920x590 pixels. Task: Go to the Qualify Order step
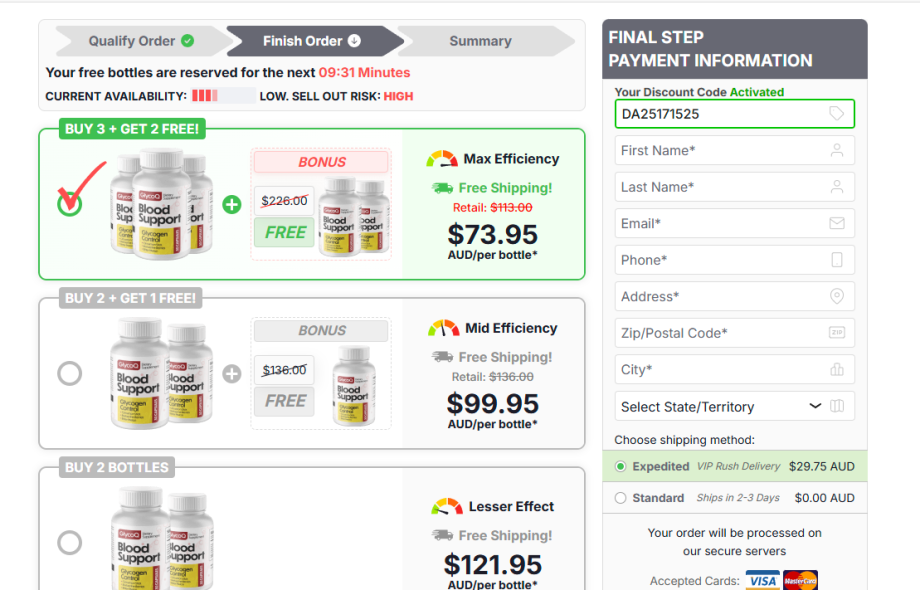click(x=141, y=41)
